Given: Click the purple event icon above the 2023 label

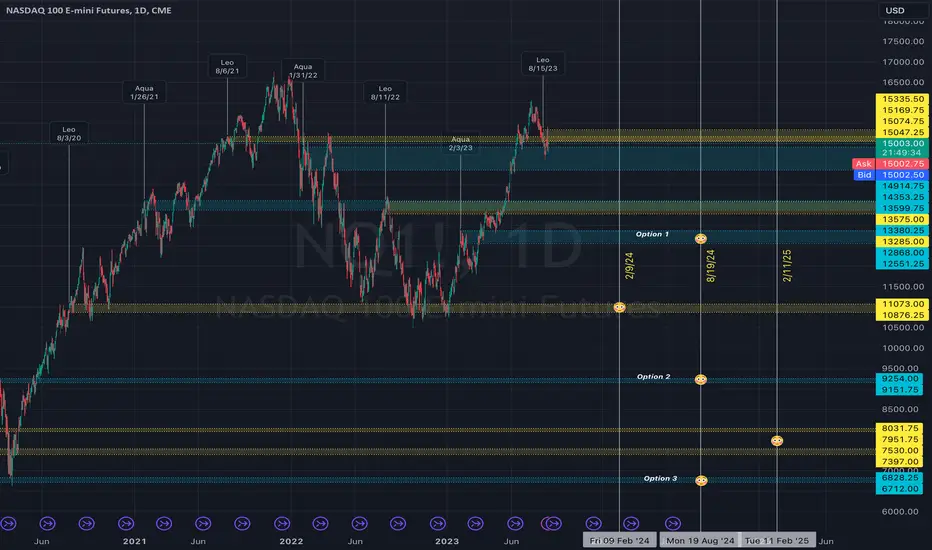Looking at the screenshot, I should 437,523.
